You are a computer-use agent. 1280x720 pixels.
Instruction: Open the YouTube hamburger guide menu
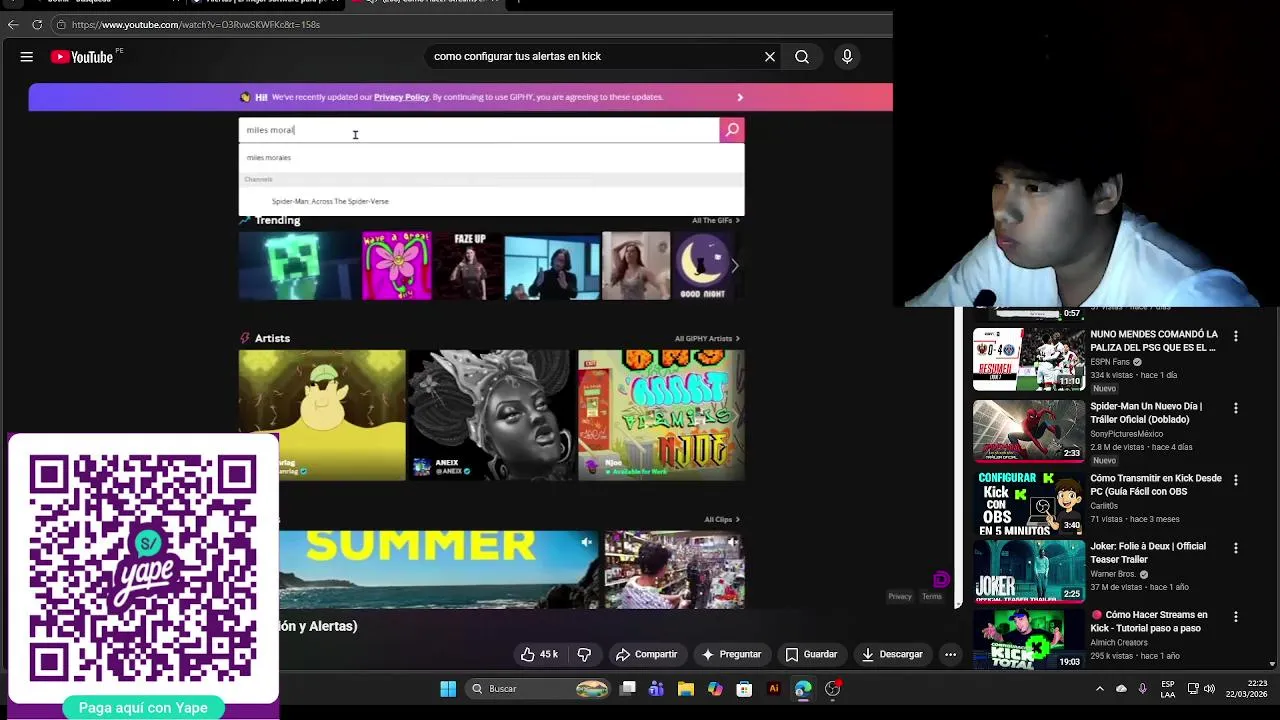pyautogui.click(x=27, y=57)
